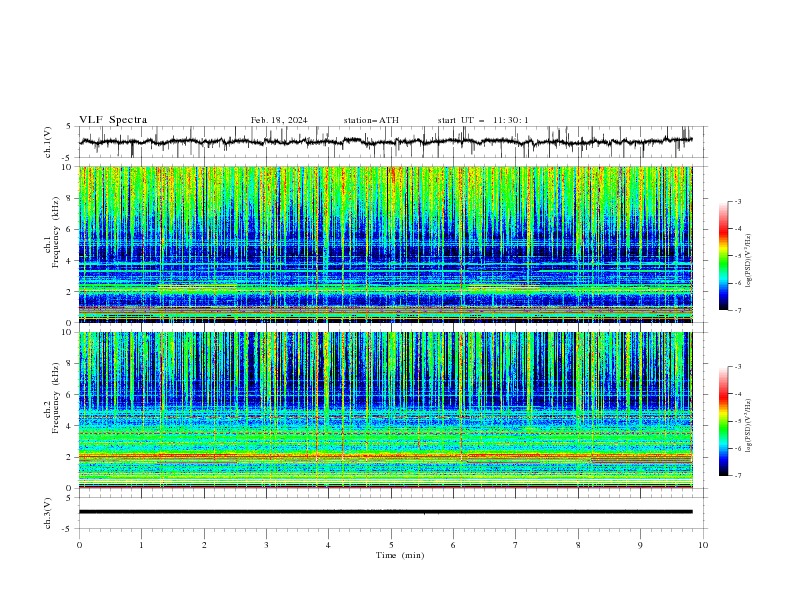Select the date text "Feb. 18, 2024"
792x612 pixels.
point(279,120)
